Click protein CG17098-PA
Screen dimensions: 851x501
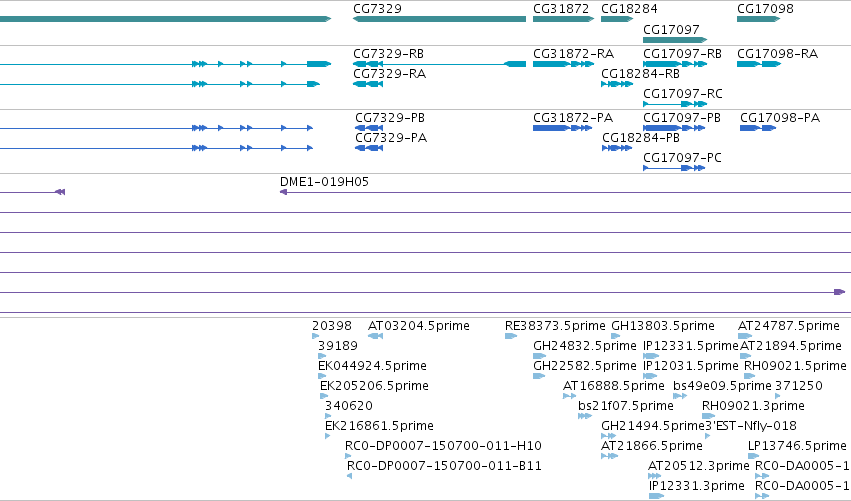[758, 128]
